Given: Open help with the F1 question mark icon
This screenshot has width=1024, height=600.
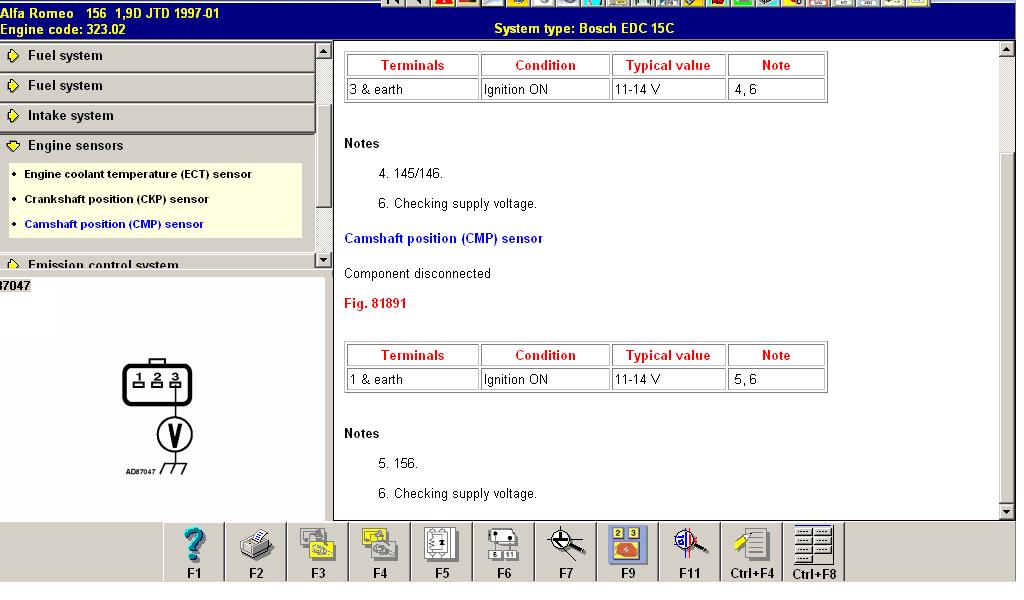Looking at the screenshot, I should point(194,552).
